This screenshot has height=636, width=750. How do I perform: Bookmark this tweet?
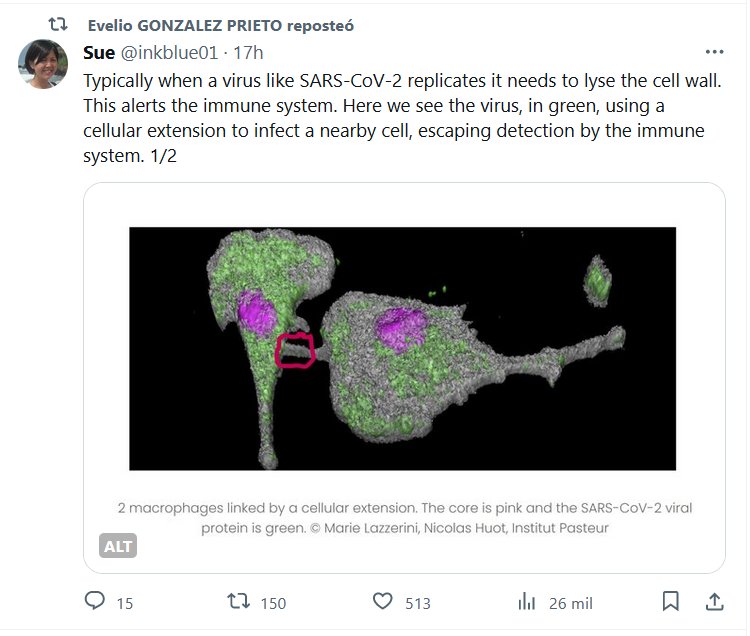click(671, 601)
